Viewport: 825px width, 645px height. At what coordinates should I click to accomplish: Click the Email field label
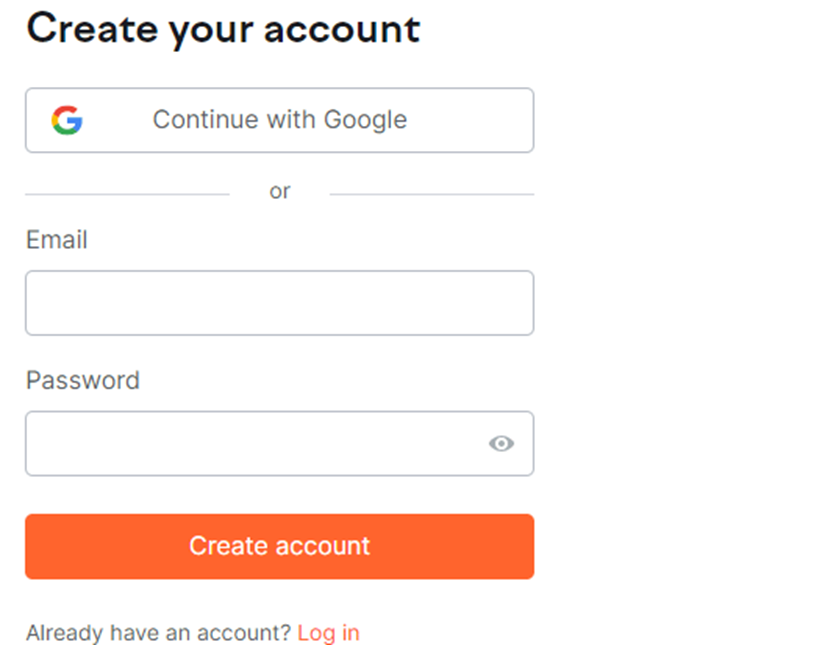tap(57, 240)
